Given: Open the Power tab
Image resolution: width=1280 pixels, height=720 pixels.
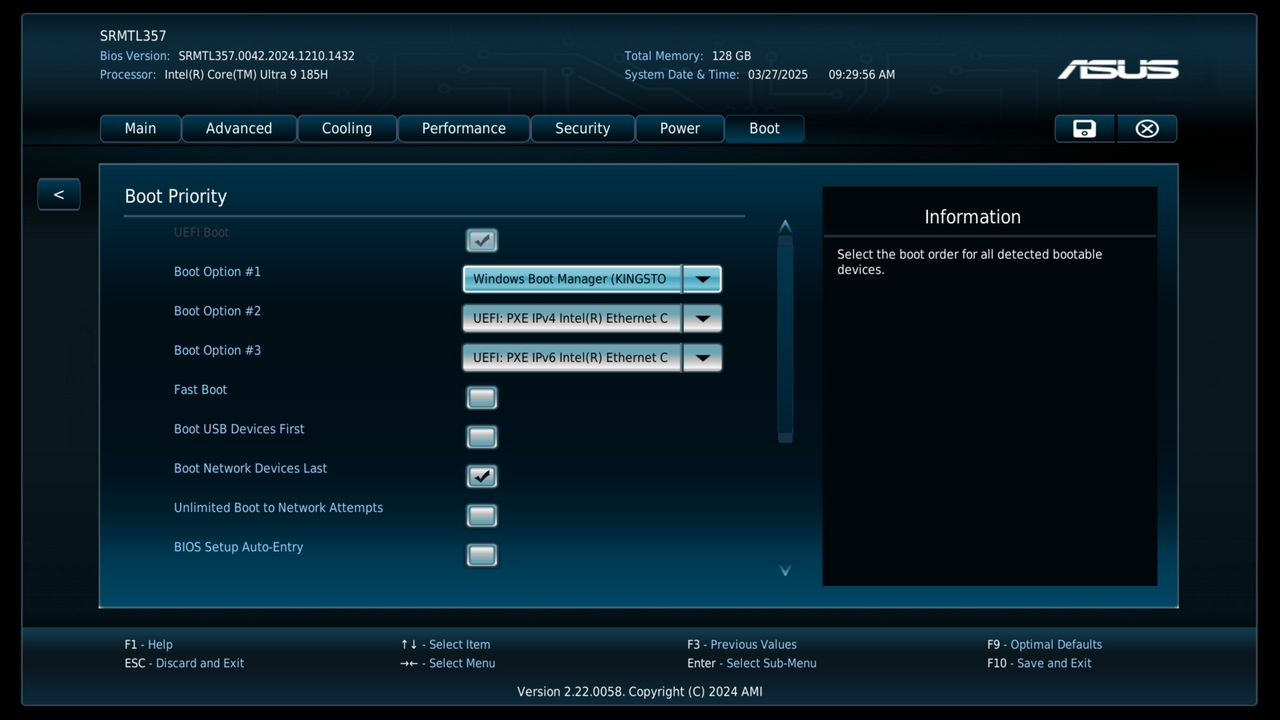Looking at the screenshot, I should click(680, 128).
